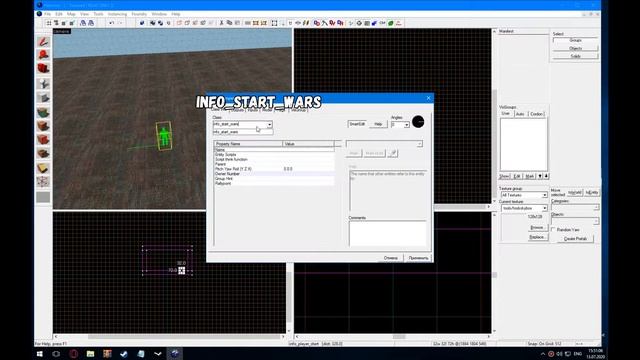Expand the Class dropdown arrow
The height and width of the screenshot is (360, 640).
pyautogui.click(x=269, y=124)
